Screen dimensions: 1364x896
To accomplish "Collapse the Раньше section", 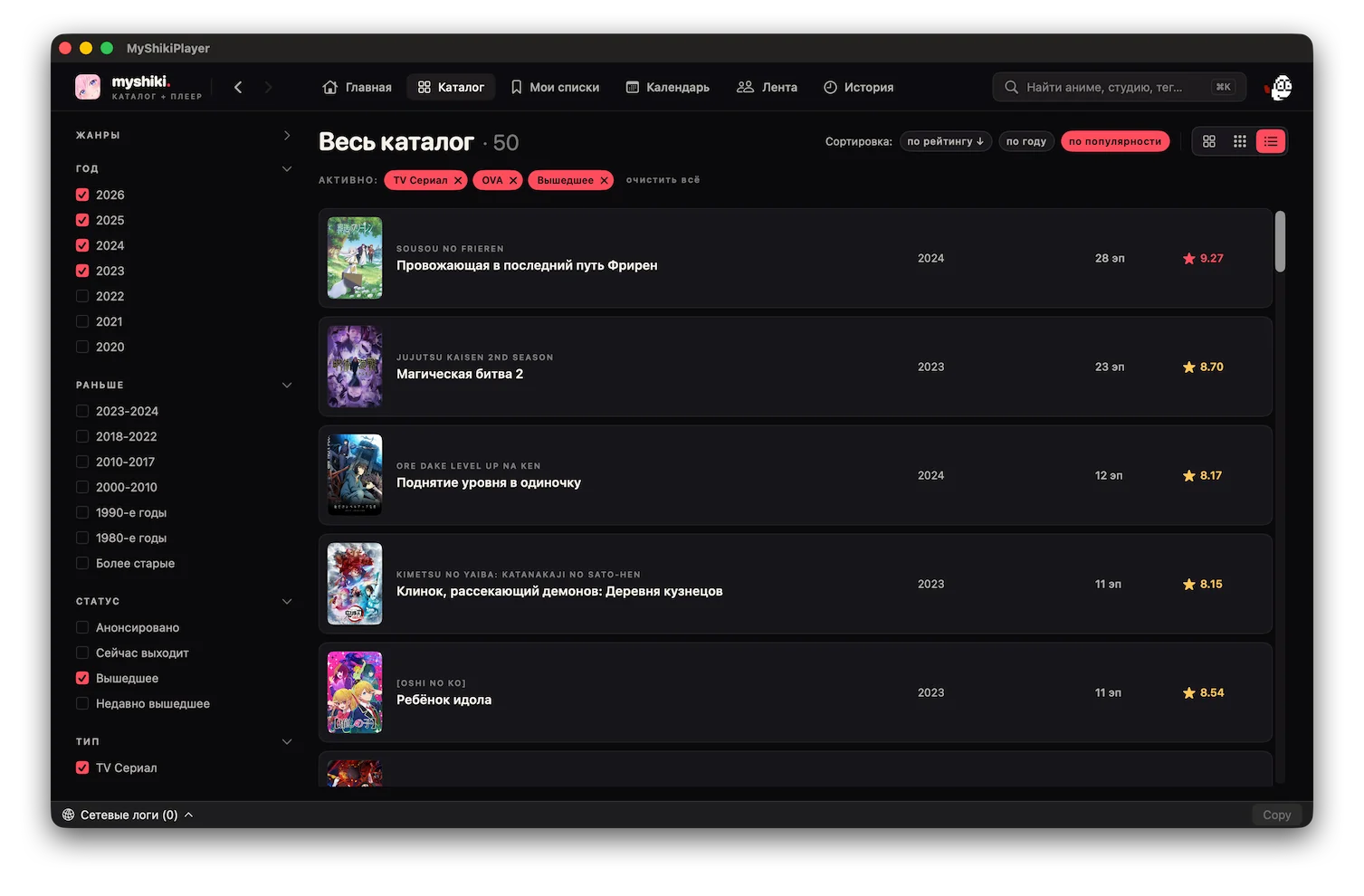I will click(287, 385).
